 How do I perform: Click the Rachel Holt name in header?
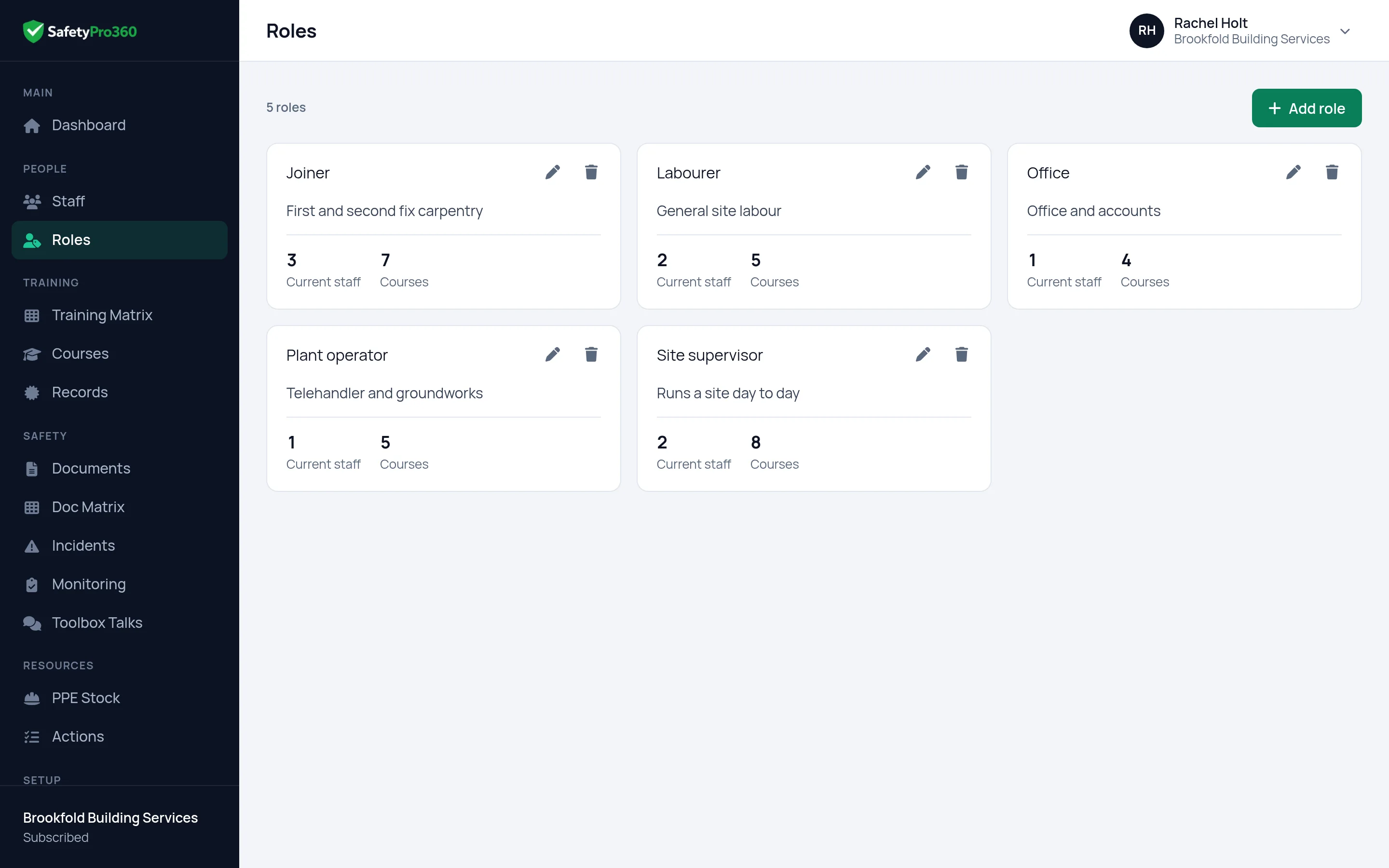(1211, 23)
